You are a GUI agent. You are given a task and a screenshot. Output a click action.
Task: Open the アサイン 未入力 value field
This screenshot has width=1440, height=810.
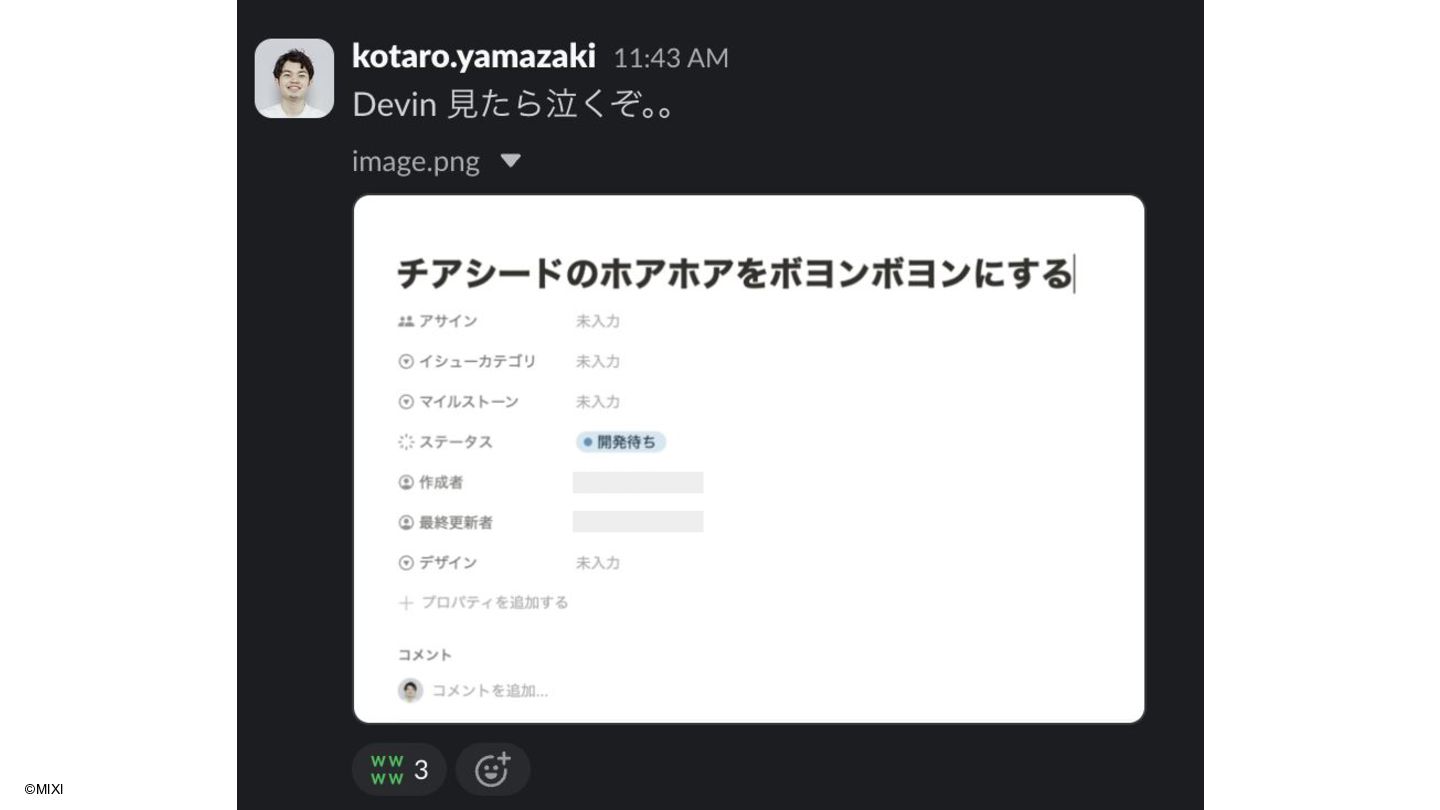click(598, 321)
